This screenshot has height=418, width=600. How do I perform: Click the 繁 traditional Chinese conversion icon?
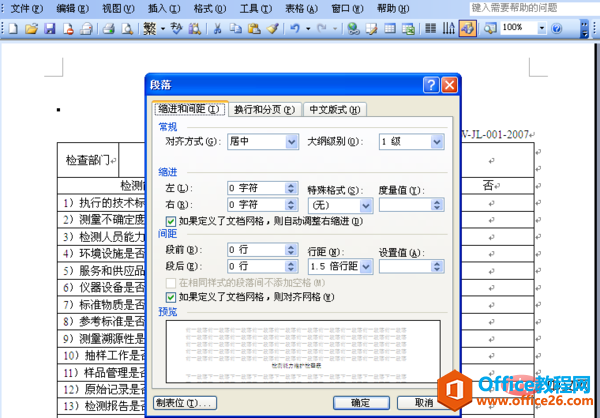150,29
